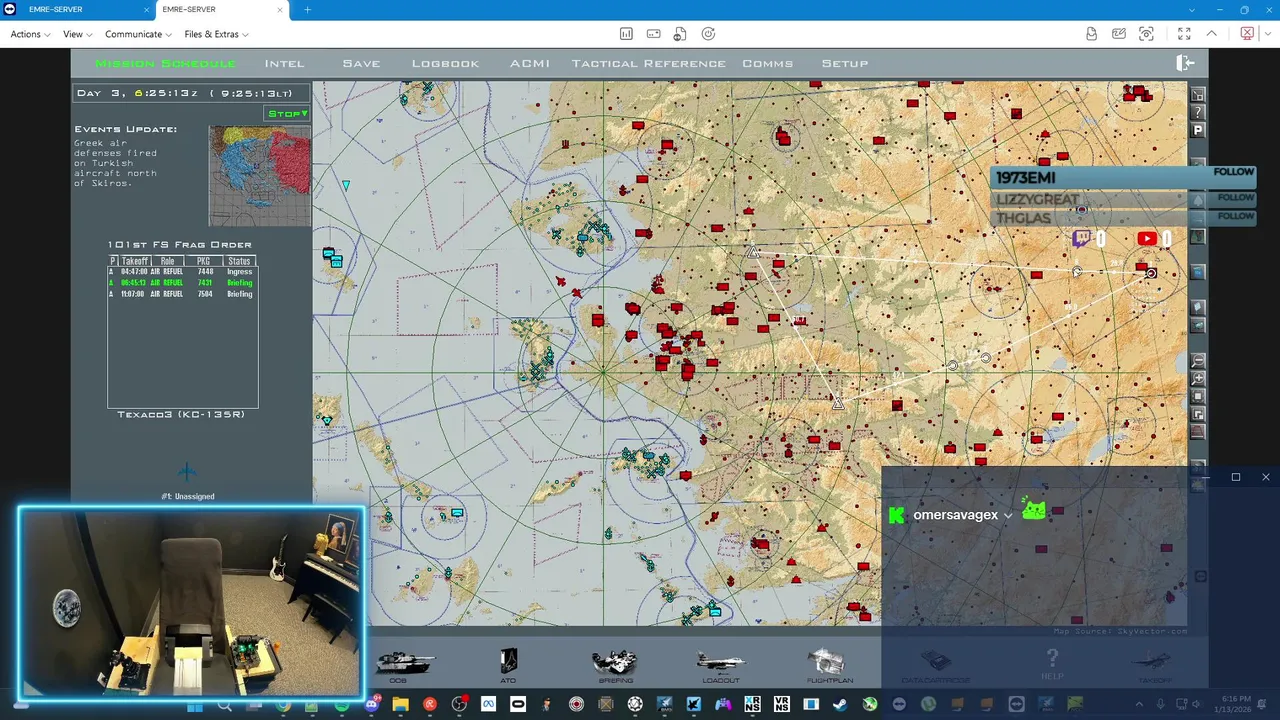Expand the omersavagex dropdown chevron
Image resolution: width=1280 pixels, height=720 pixels.
pos(1008,516)
